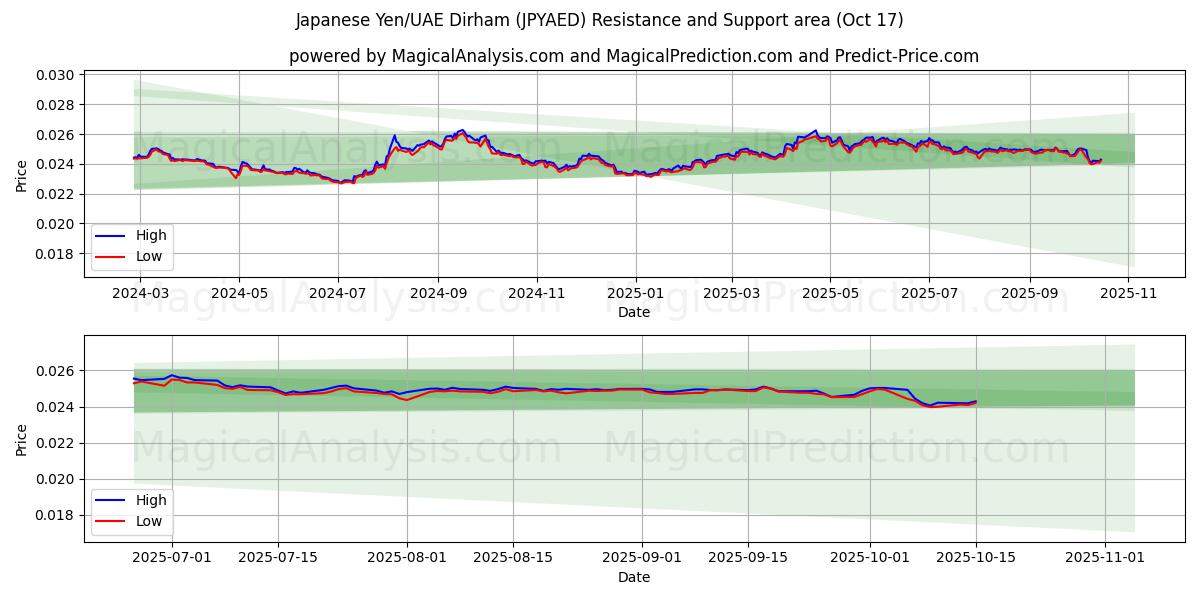Click the 2024-09 date tick label
The height and width of the screenshot is (600, 1200).
[x=438, y=294]
